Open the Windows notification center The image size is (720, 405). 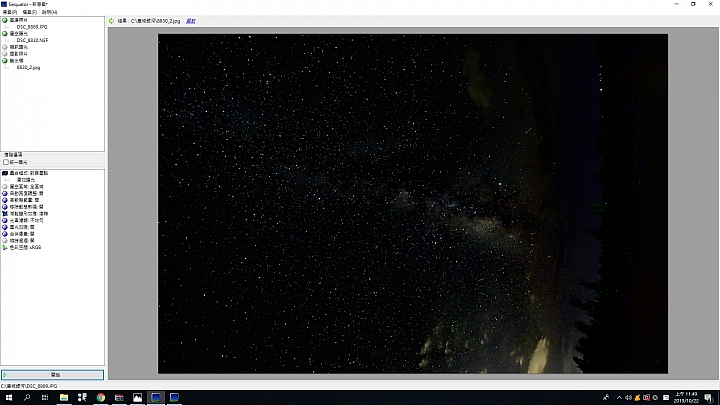(709, 398)
